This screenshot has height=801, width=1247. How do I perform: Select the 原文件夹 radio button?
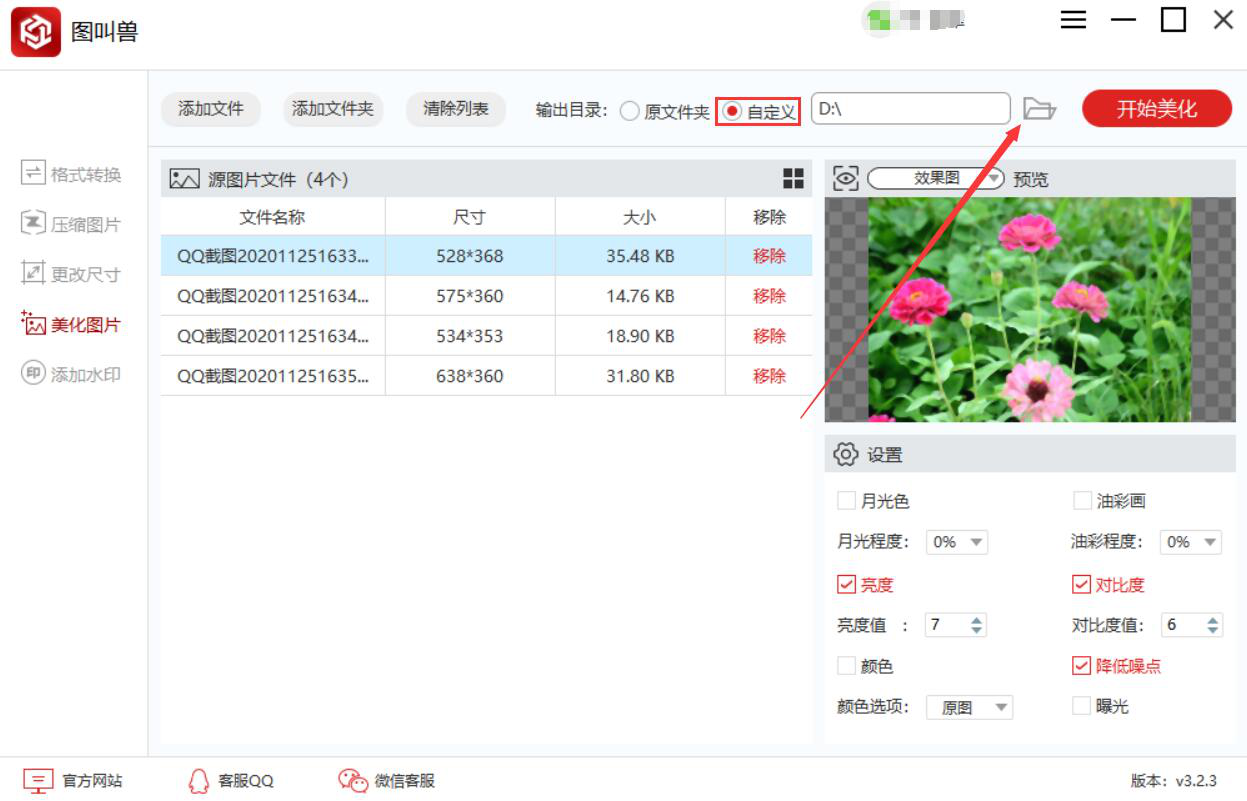629,112
